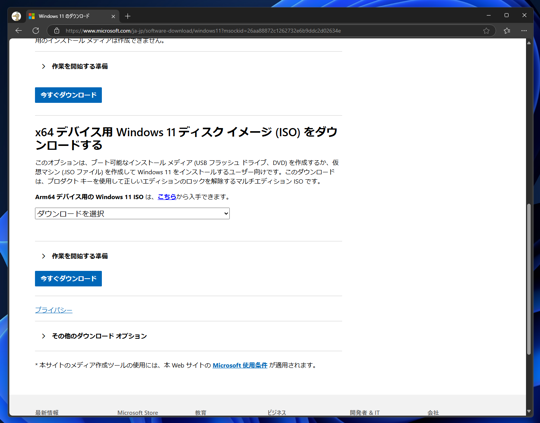Click the site lock icon in address bar
The image size is (540, 423).
tap(56, 31)
